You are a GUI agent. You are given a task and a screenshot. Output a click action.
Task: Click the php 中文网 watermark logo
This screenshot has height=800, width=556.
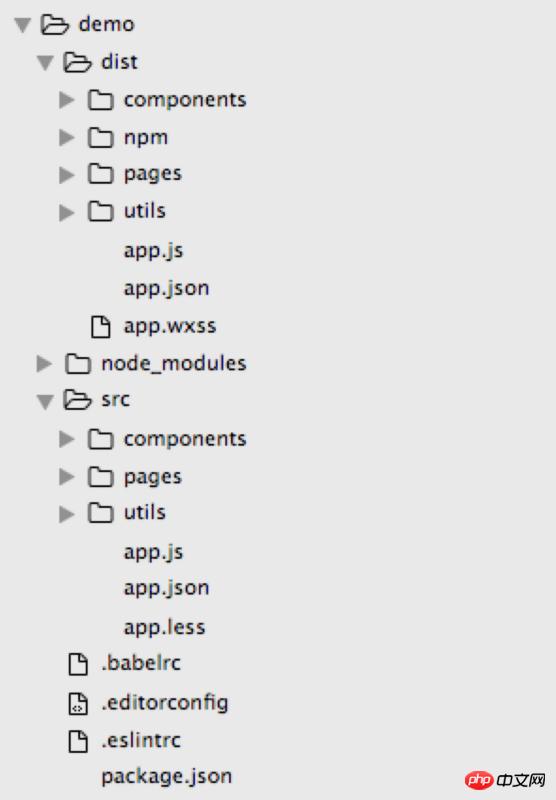pos(505,780)
